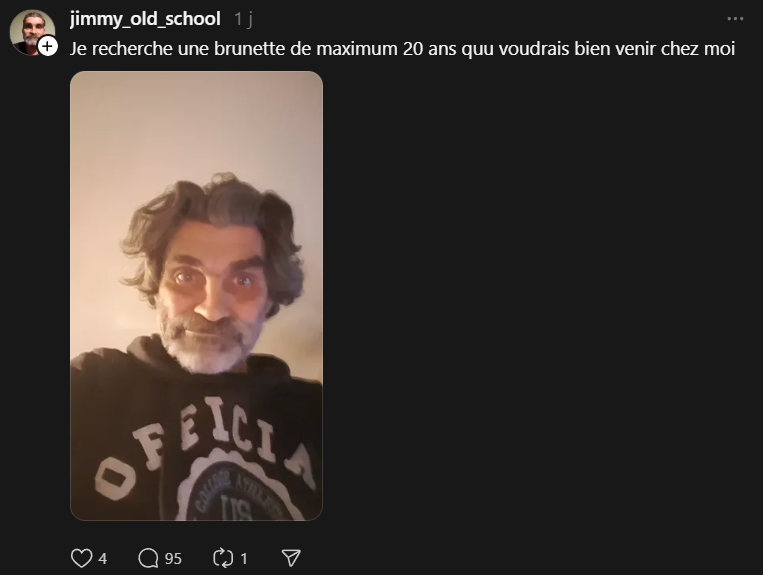The image size is (763, 575).
Task: Show the repost count of 1
Action: pyautogui.click(x=244, y=558)
